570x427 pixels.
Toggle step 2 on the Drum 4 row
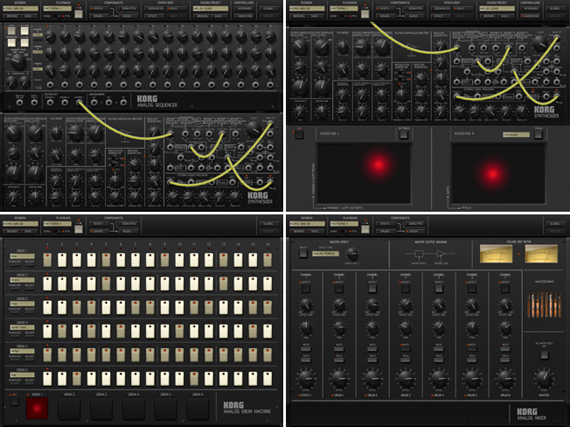point(62,331)
